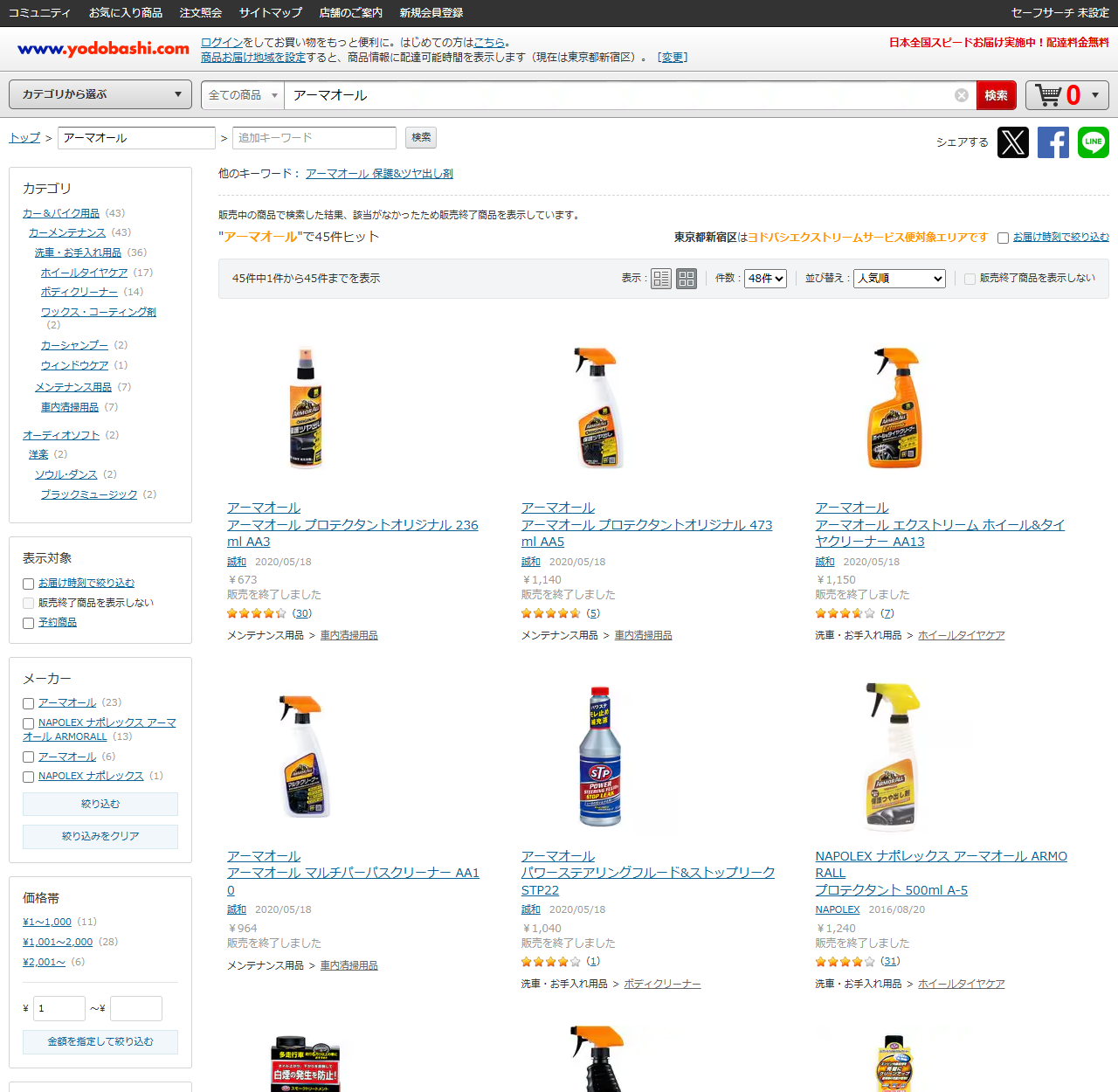
Task: Clear the search box with the X icon
Action: pos(961,95)
